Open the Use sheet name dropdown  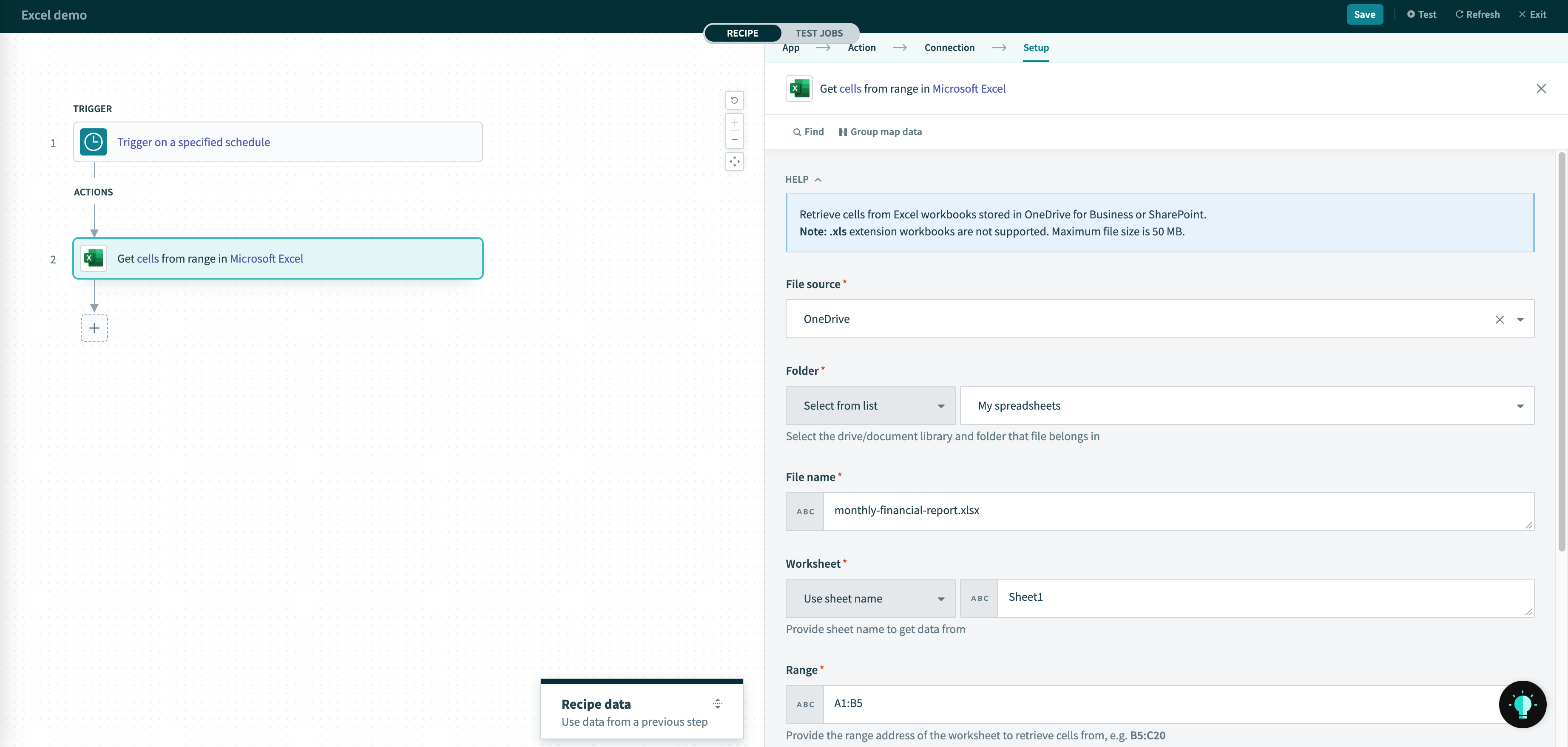click(870, 599)
